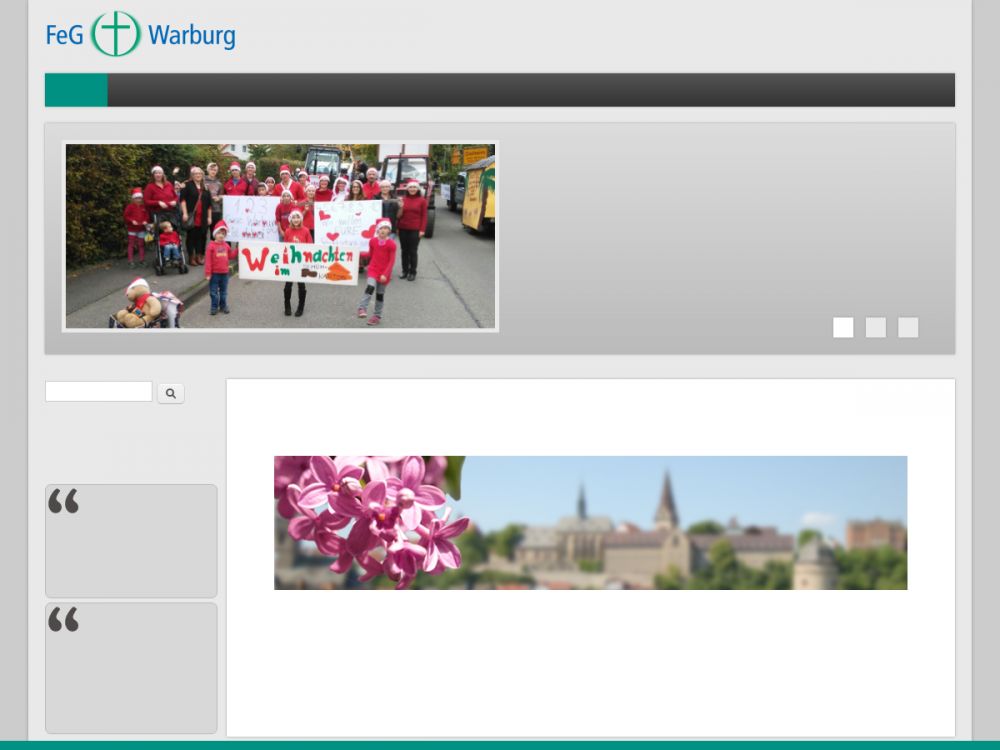
Task: Click the lilac flowers and castle banner image
Action: (590, 522)
